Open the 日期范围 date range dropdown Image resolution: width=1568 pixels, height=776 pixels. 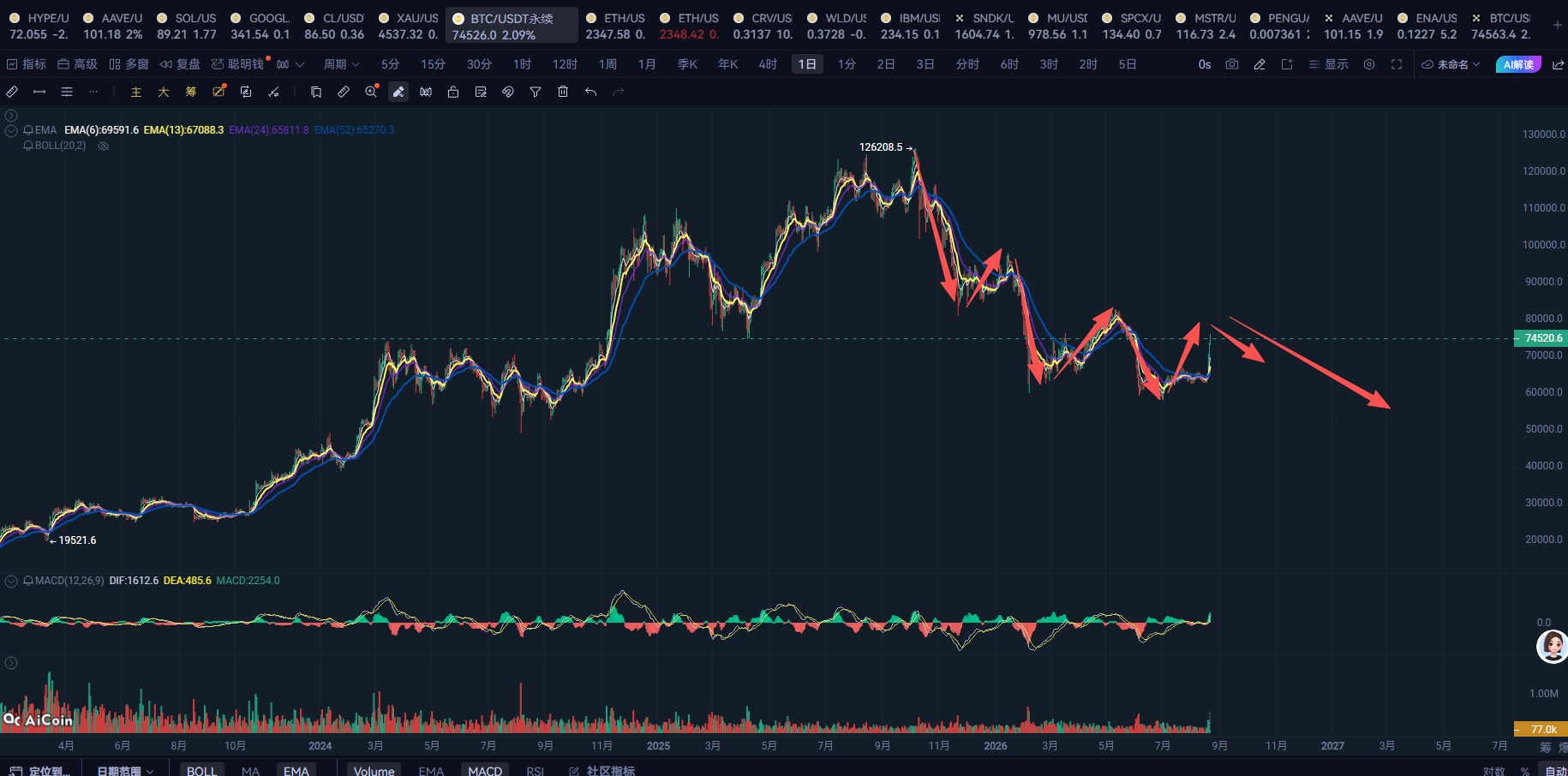pyautogui.click(x=125, y=771)
